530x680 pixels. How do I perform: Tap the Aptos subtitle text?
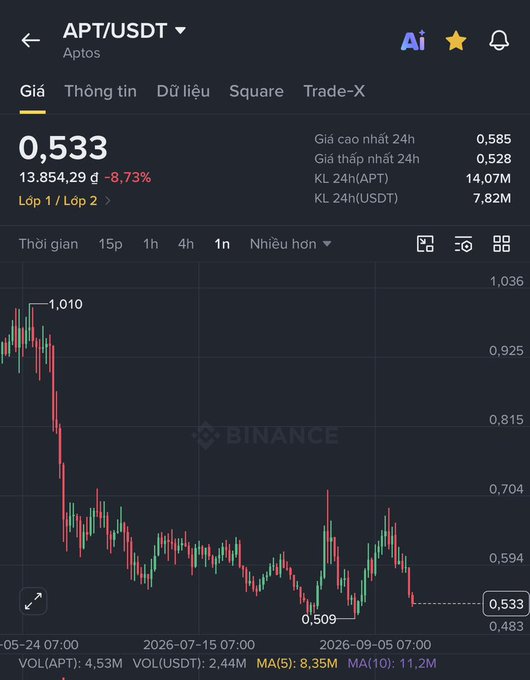point(82,53)
